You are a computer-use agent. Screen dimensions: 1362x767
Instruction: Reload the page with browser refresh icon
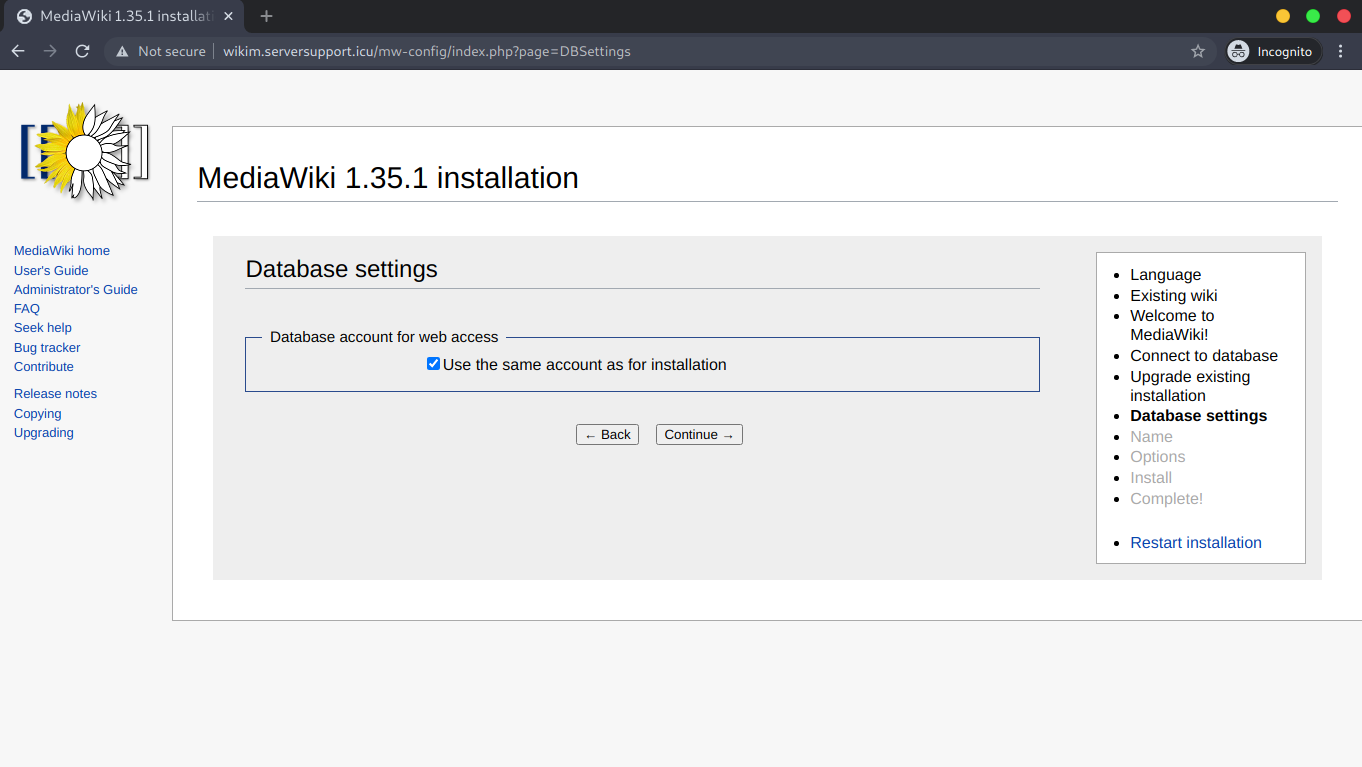point(83,51)
